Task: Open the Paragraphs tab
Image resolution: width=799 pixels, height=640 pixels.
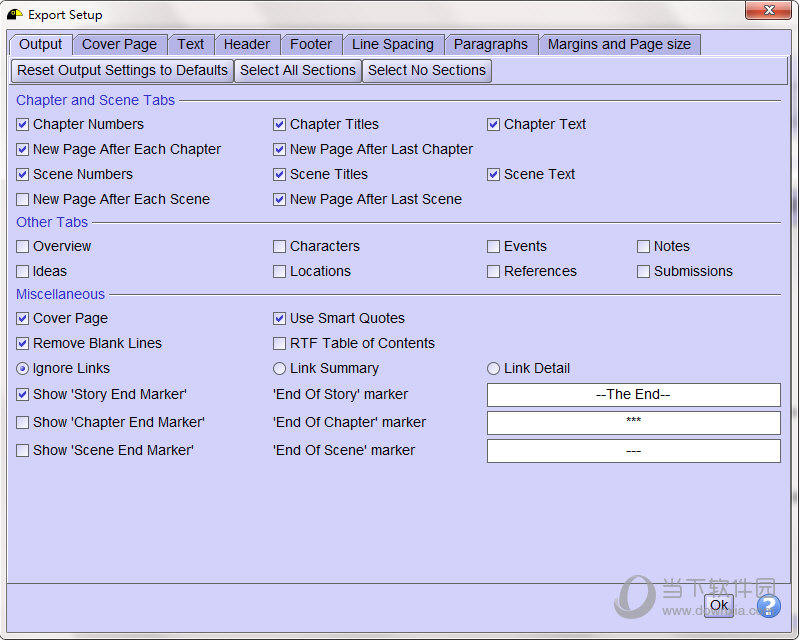Action: 491,44
